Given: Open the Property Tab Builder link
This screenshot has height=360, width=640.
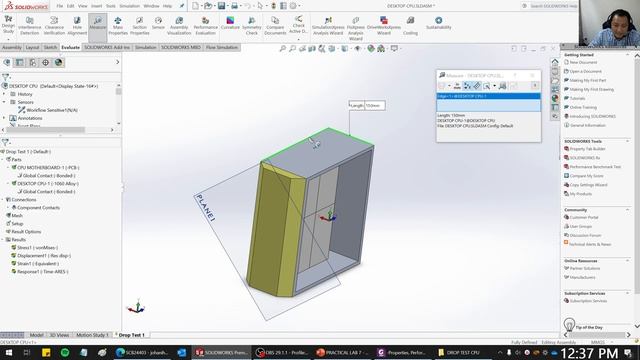Looking at the screenshot, I should 587,149.
